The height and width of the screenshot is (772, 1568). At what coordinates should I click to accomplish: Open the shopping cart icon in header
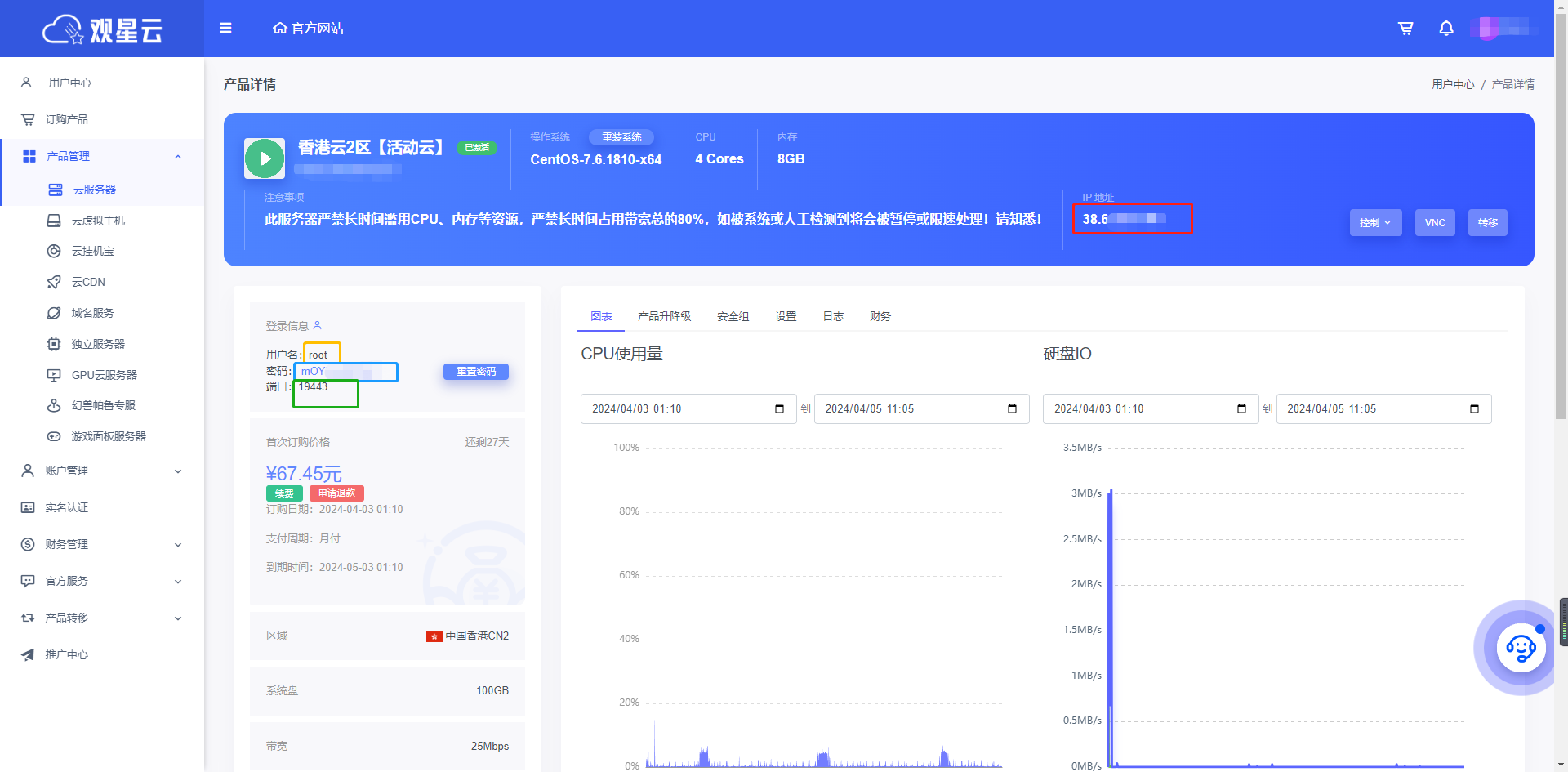point(1405,29)
